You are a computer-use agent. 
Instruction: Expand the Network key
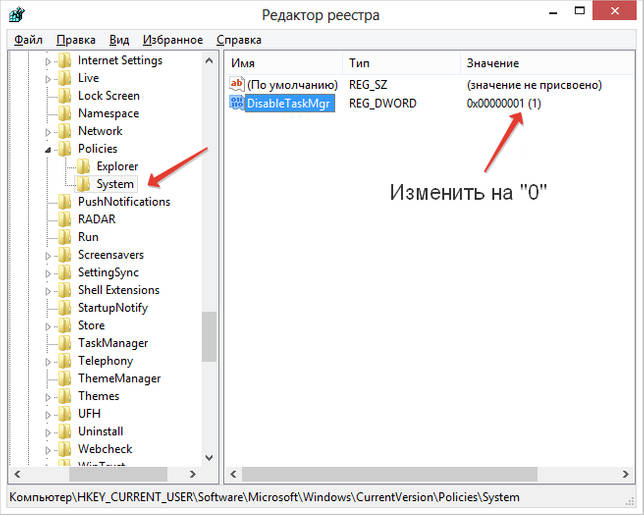tap(48, 132)
